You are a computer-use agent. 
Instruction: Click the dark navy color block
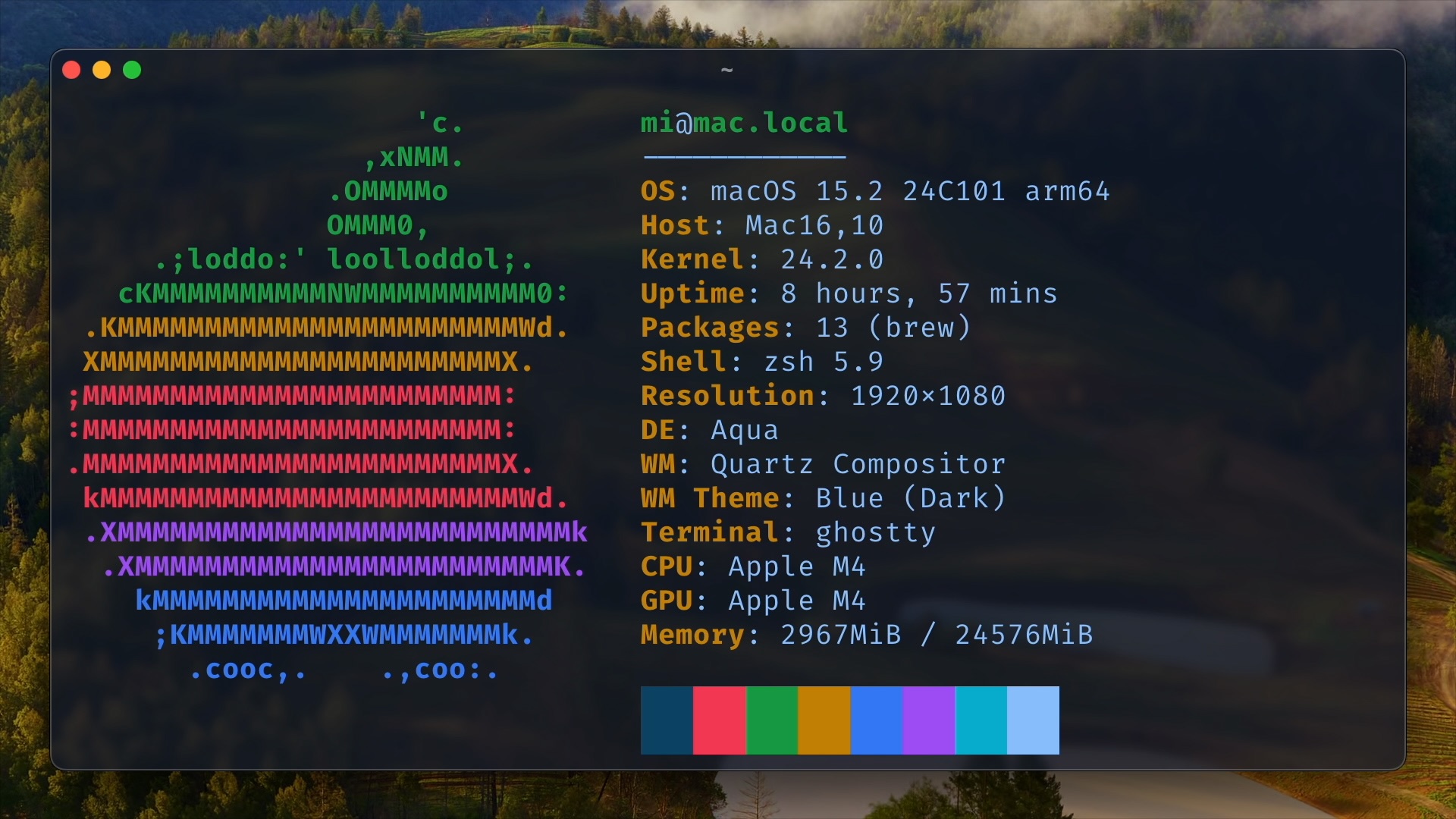point(667,720)
